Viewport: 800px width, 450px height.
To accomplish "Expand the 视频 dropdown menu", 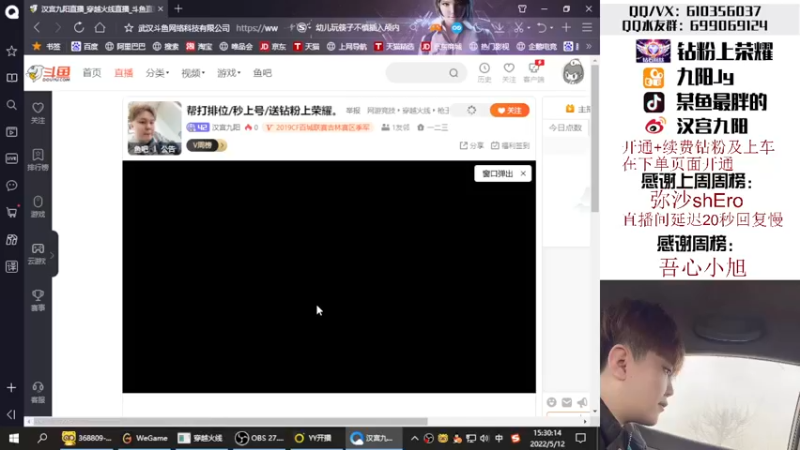I will pos(193,73).
